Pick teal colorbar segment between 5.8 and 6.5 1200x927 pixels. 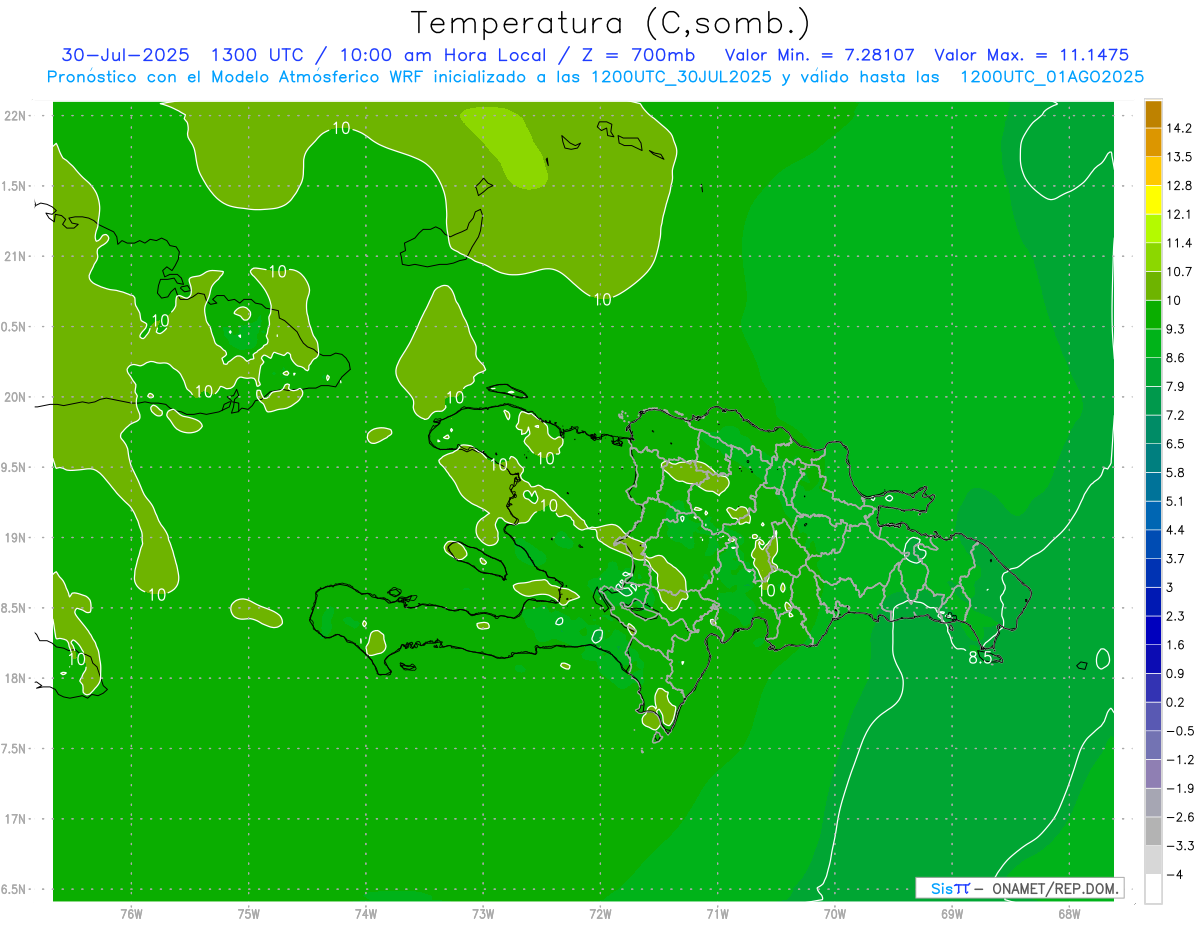tap(1153, 458)
